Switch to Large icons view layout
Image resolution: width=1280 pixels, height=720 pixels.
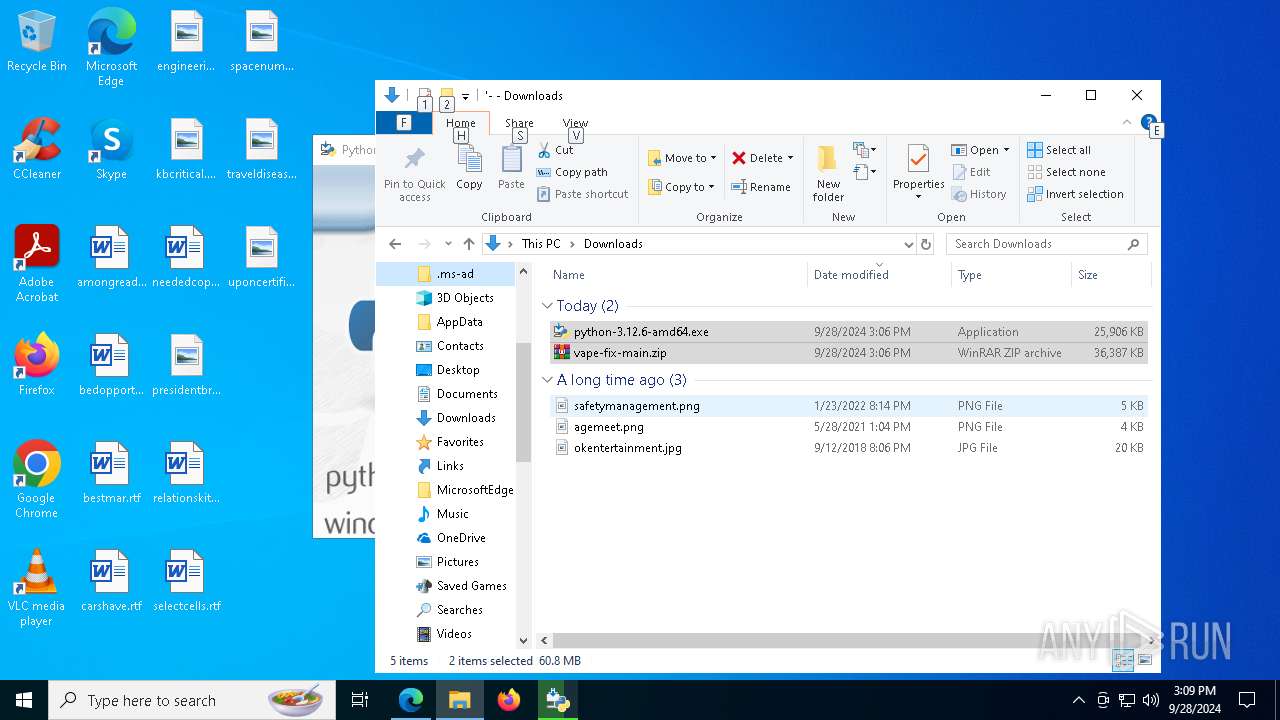click(x=1145, y=660)
